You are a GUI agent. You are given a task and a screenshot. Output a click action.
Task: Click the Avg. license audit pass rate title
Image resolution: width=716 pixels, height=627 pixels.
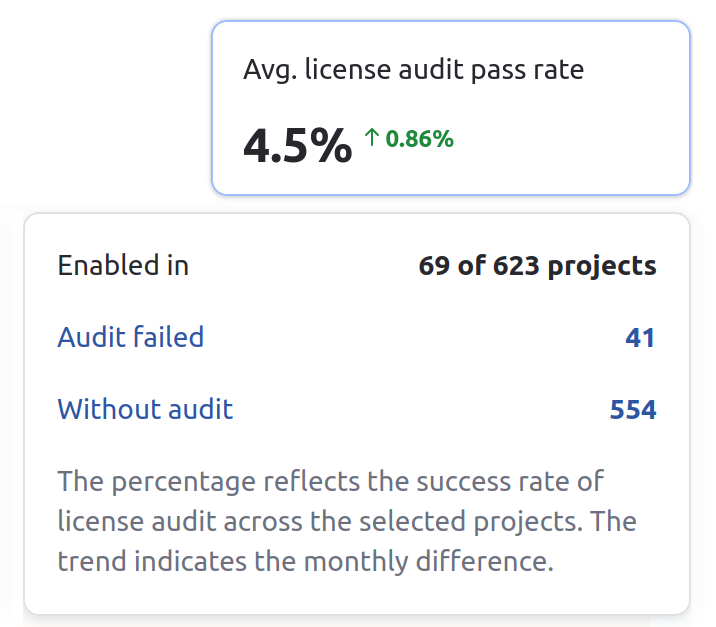click(x=414, y=69)
